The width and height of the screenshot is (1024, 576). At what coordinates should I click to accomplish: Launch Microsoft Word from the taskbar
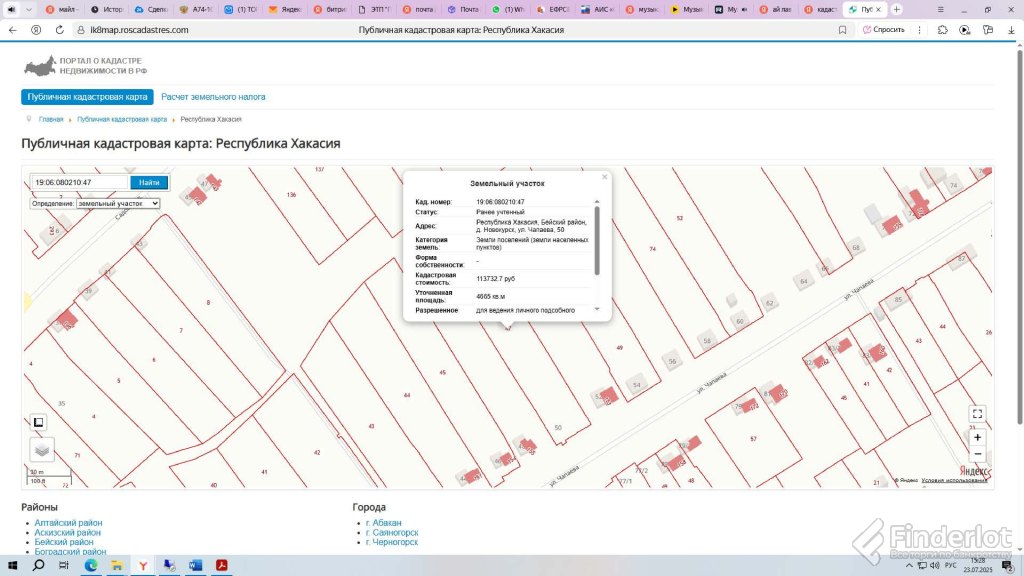tap(195, 565)
